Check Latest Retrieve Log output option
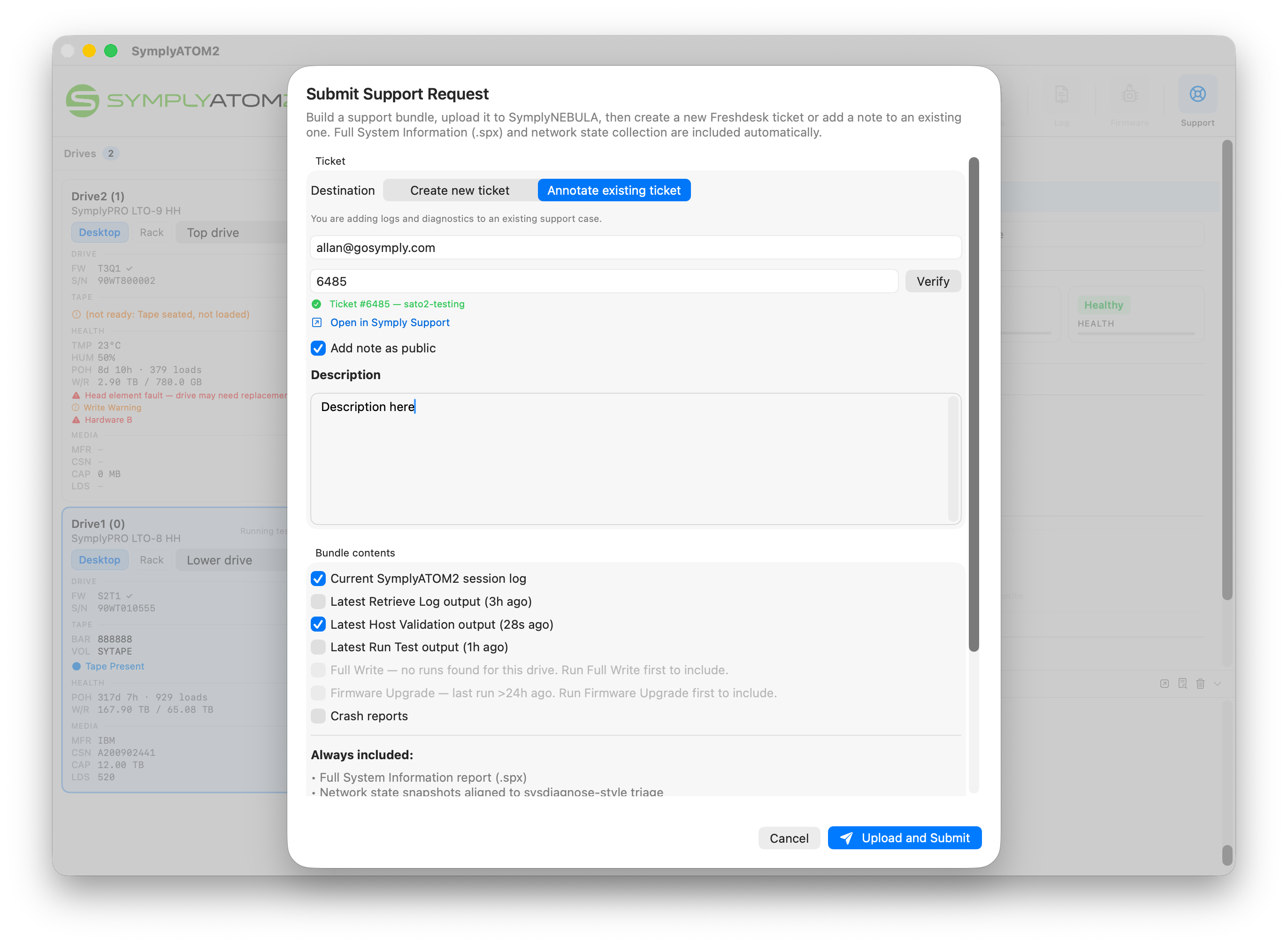Image resolution: width=1288 pixels, height=945 pixels. [318, 601]
